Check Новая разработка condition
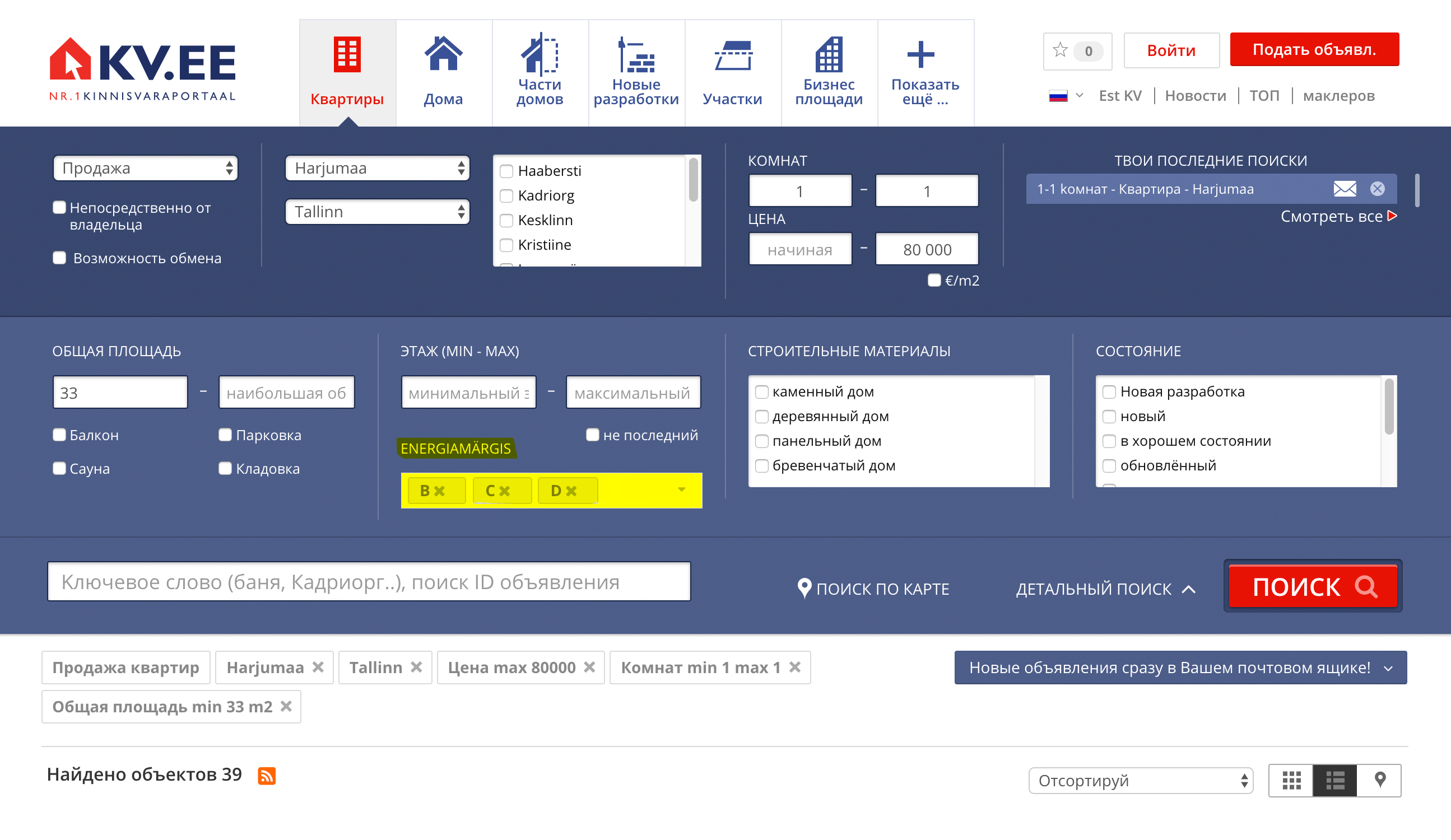The image size is (1451, 840). 1109,392
